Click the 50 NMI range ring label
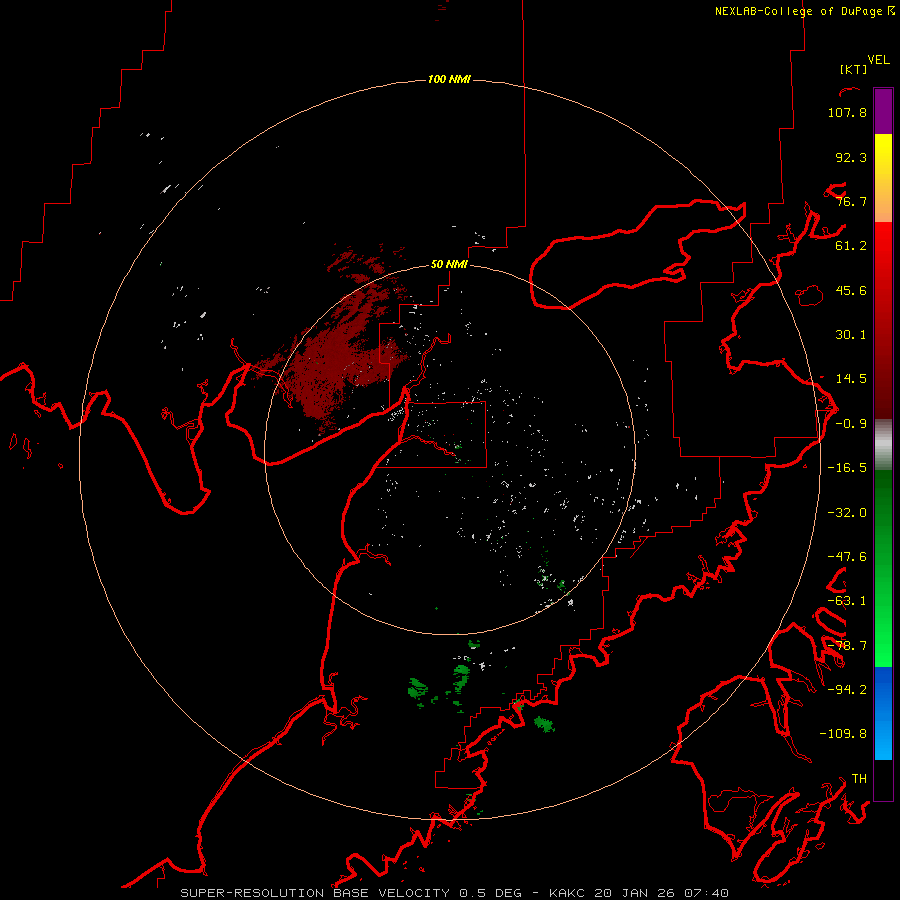This screenshot has width=900, height=900. [x=449, y=264]
